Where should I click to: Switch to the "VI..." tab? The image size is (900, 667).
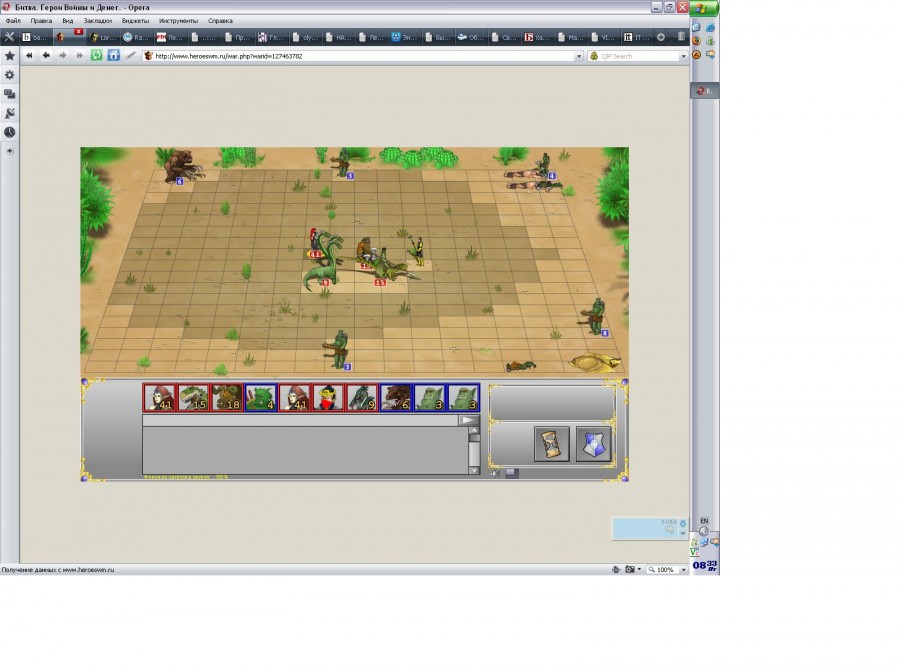click(x=603, y=37)
